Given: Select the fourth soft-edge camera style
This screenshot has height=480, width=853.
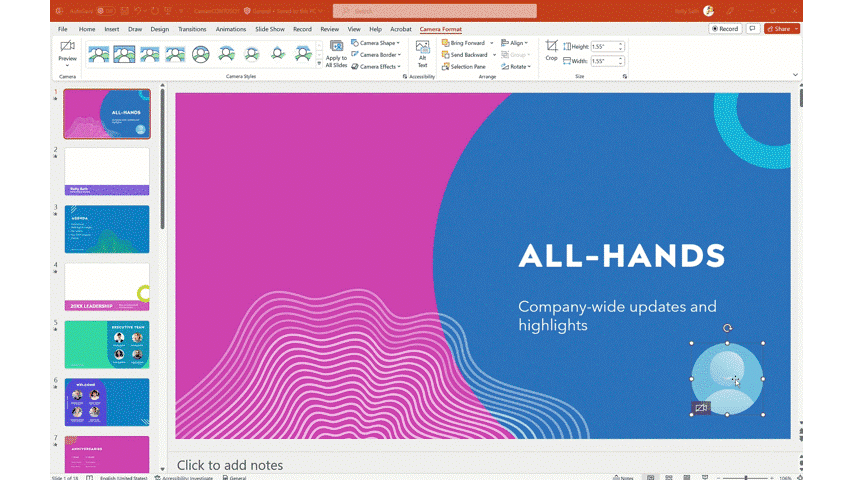Looking at the screenshot, I should [175, 54].
